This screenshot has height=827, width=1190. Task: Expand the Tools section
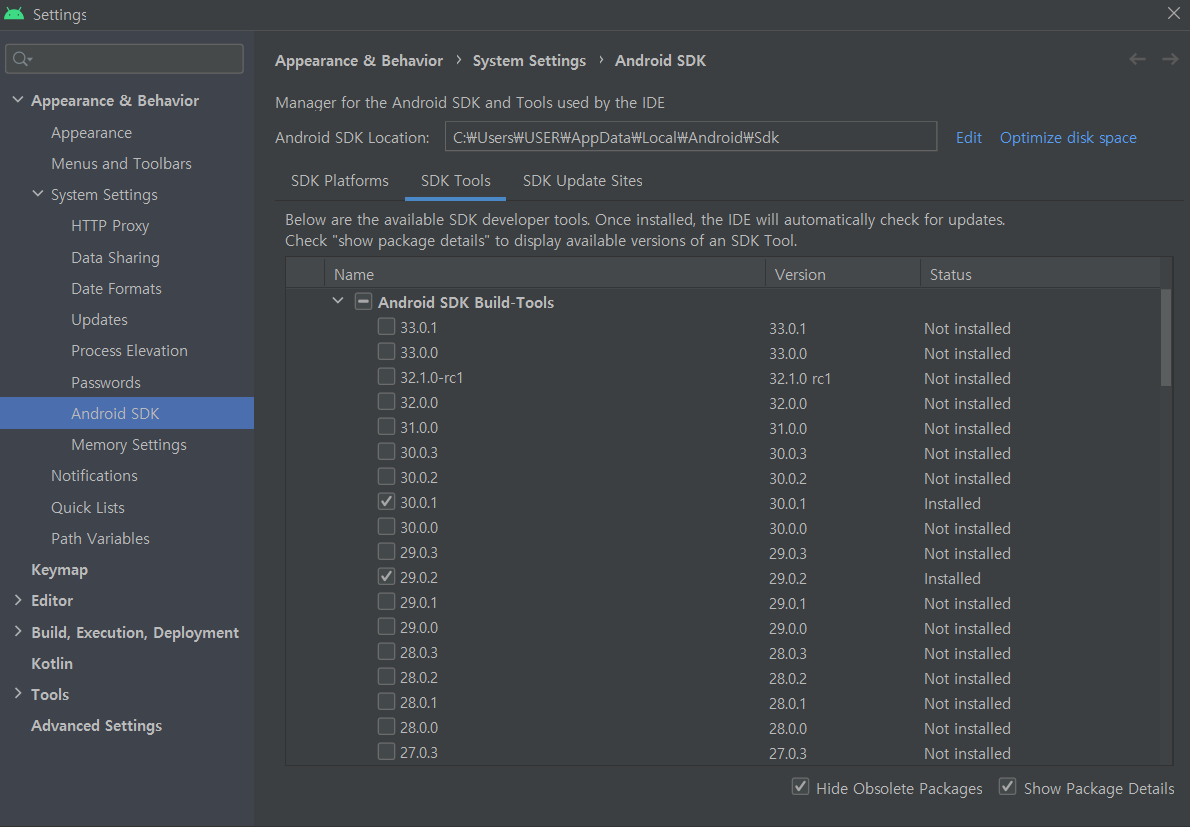[17, 694]
